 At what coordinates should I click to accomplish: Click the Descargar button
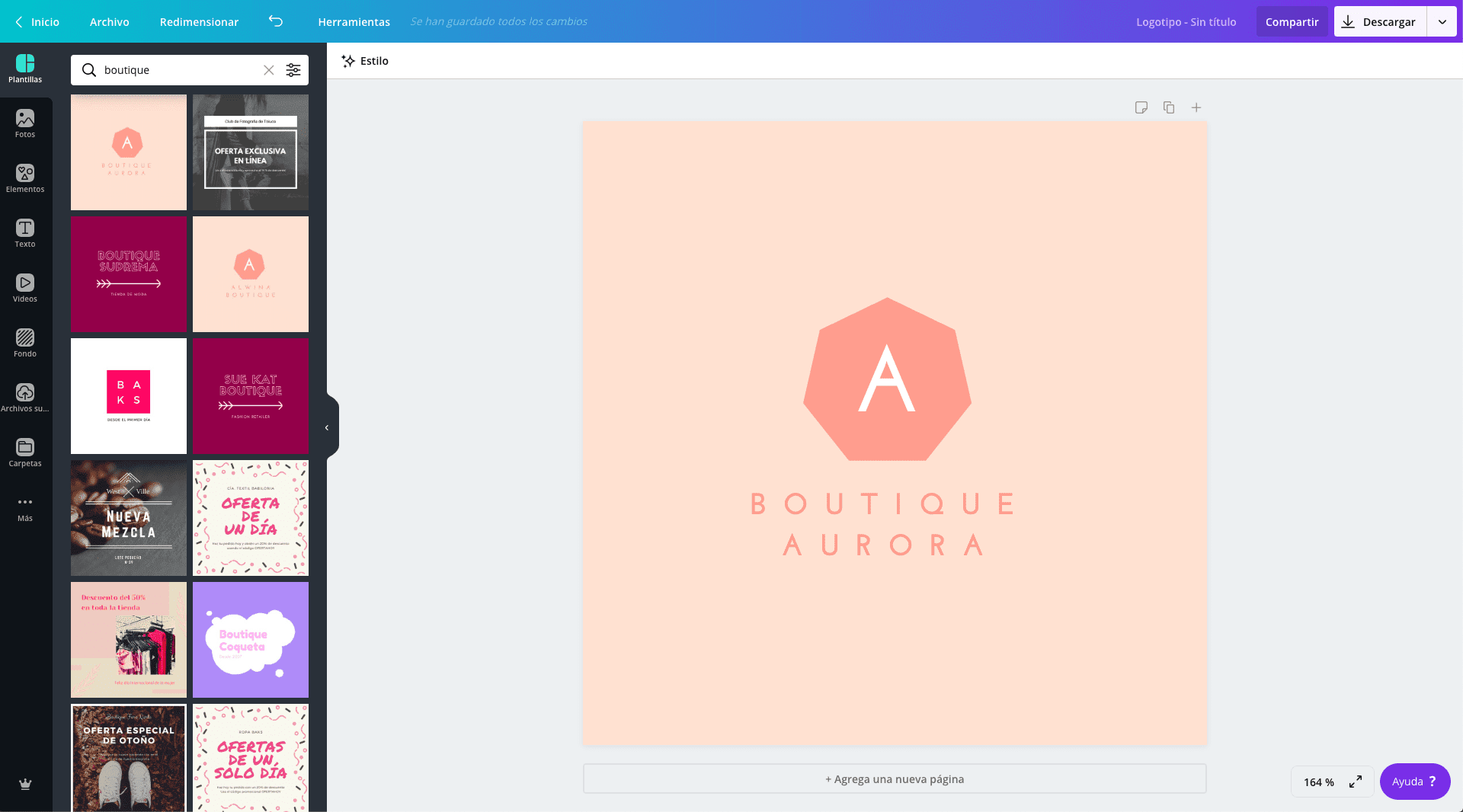click(1380, 22)
